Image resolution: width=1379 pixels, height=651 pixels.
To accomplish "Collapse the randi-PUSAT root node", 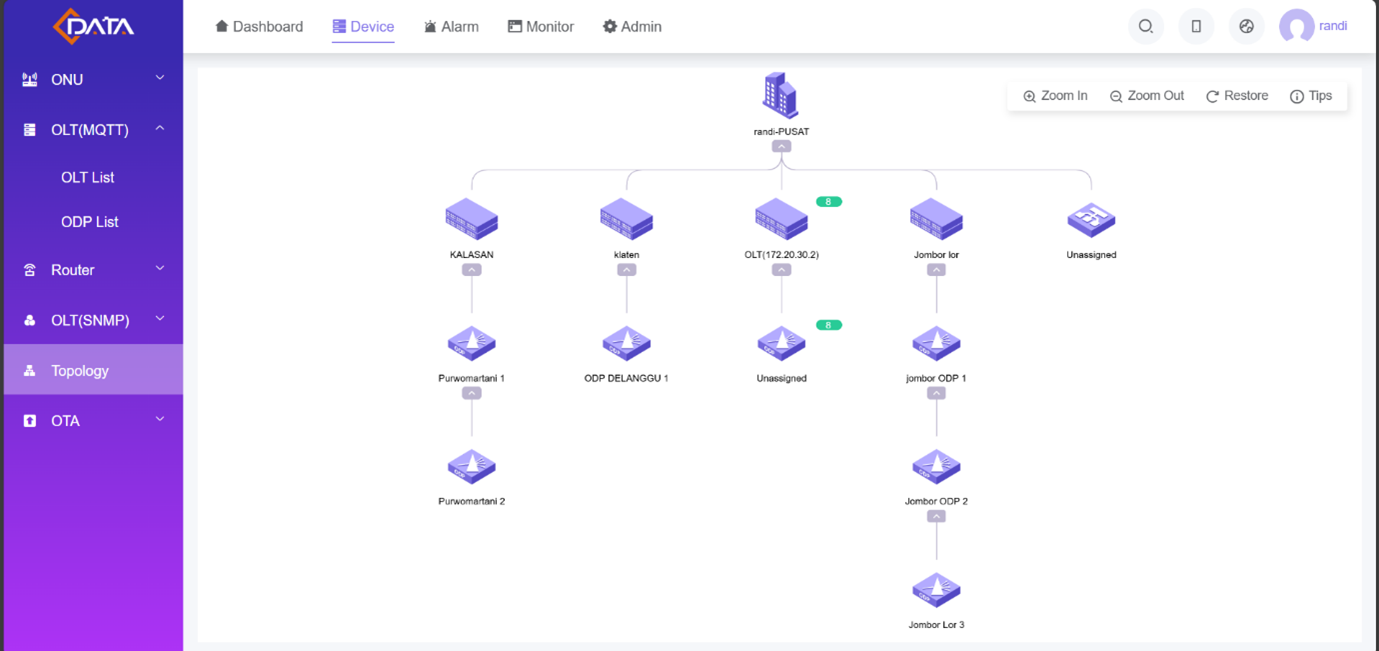I will 781,146.
